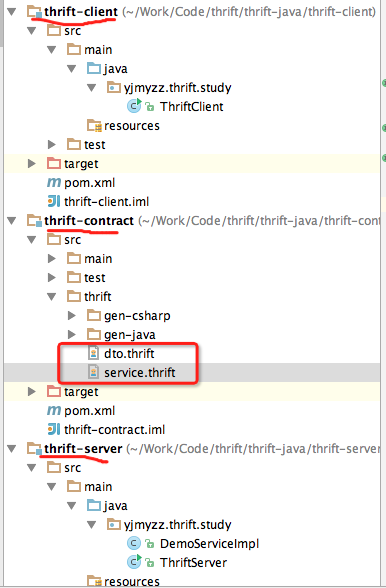Click DemoServiceImpl class icon
386x588 pixels.
pos(134,543)
